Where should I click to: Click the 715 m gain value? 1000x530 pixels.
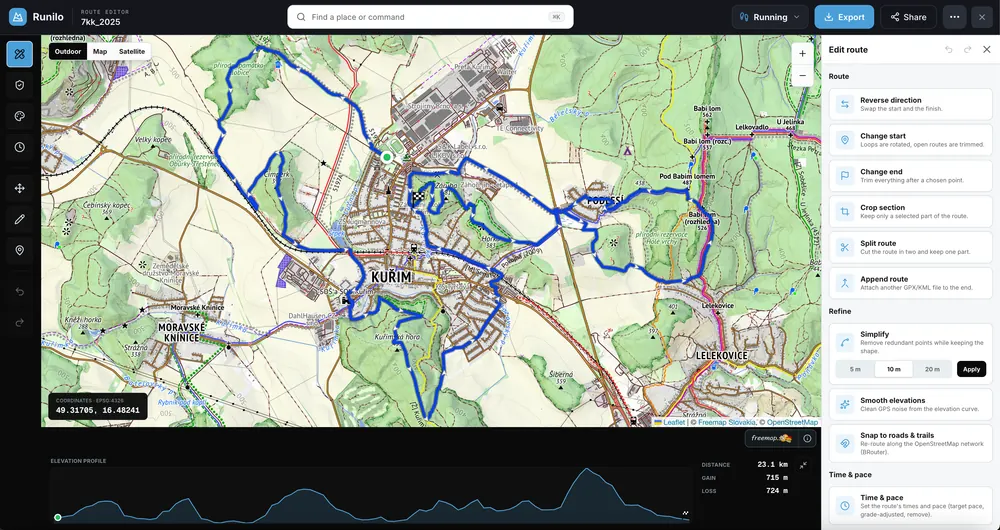776,478
